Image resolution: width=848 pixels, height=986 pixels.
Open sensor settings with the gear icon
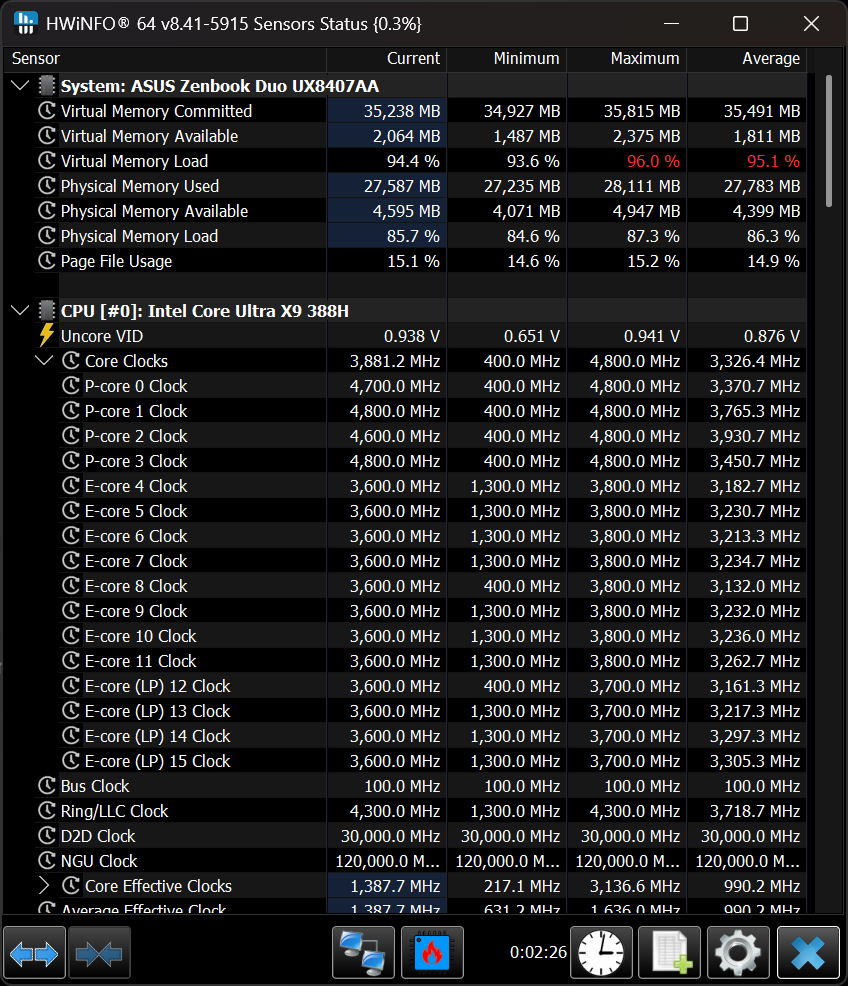click(738, 953)
